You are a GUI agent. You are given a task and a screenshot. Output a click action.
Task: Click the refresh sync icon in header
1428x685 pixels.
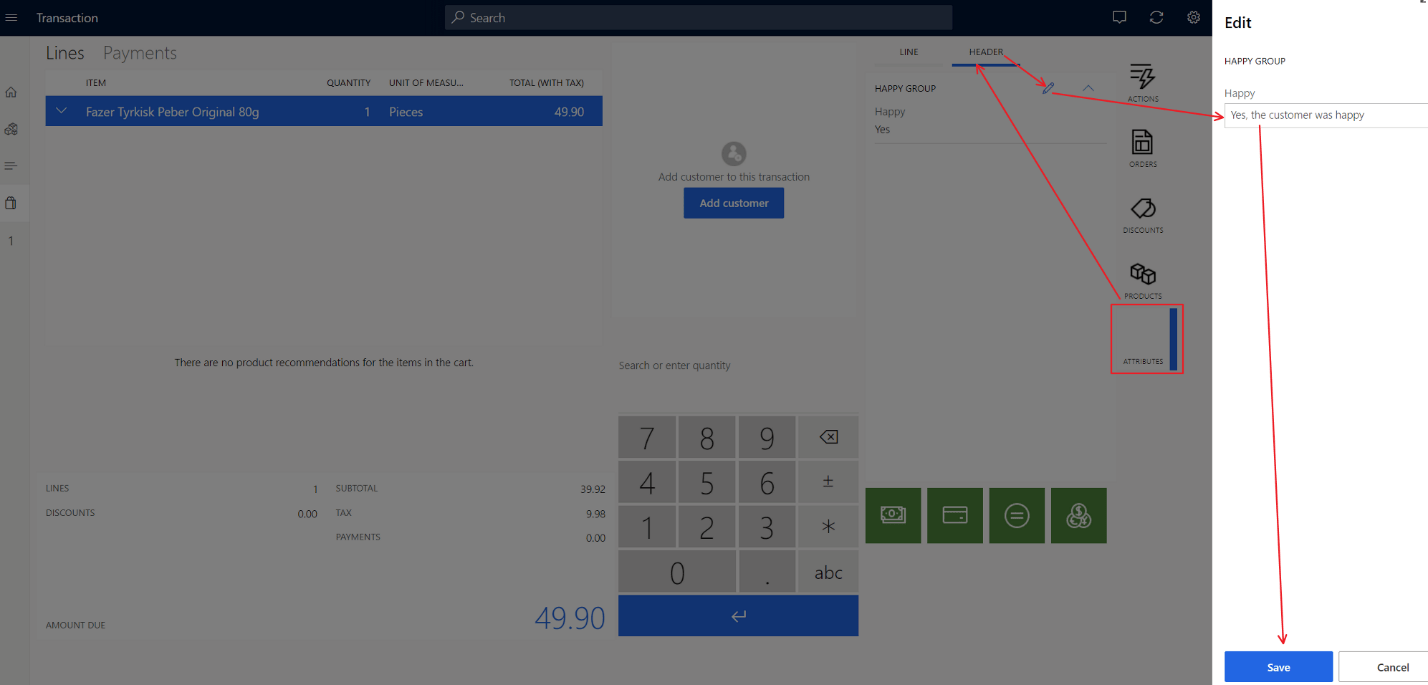[1157, 18]
